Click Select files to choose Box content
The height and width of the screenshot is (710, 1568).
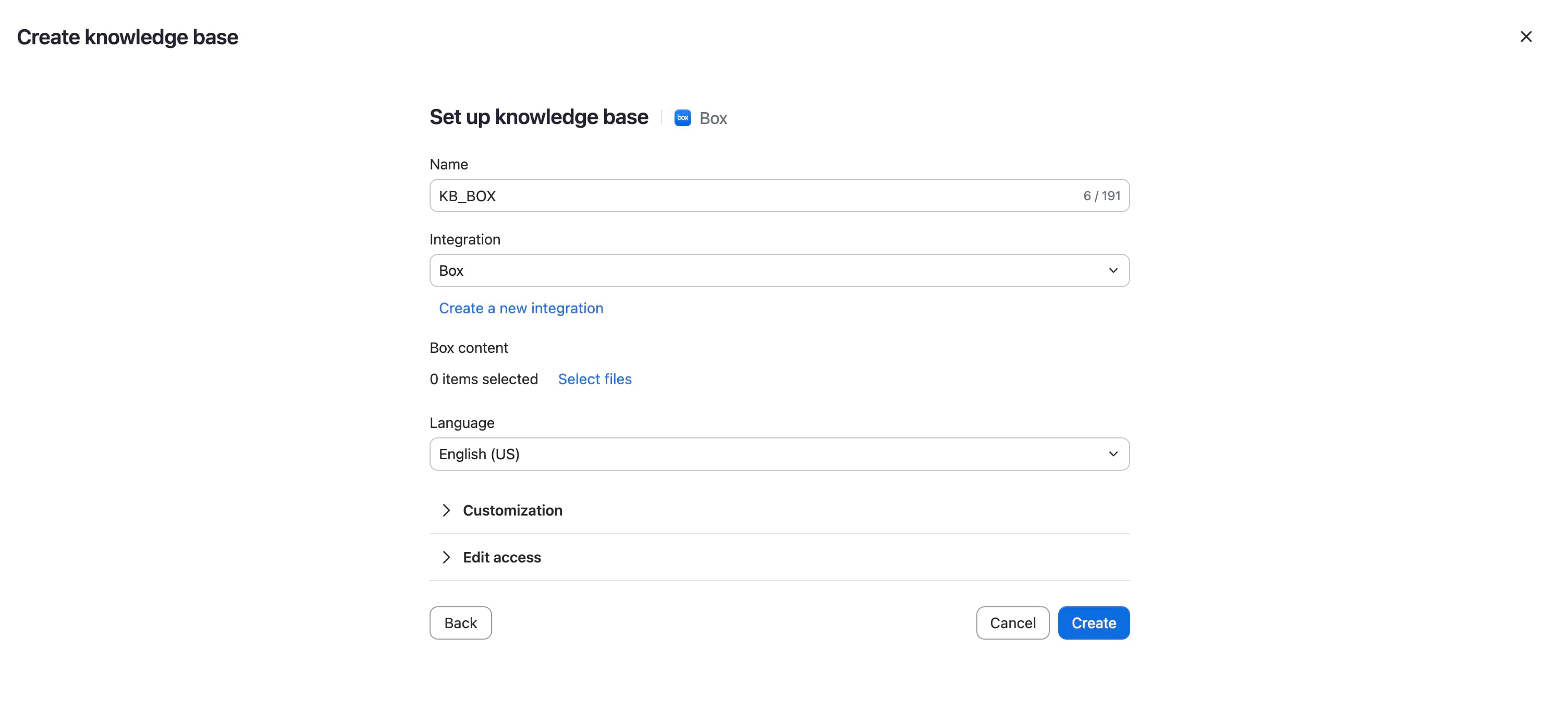click(595, 379)
